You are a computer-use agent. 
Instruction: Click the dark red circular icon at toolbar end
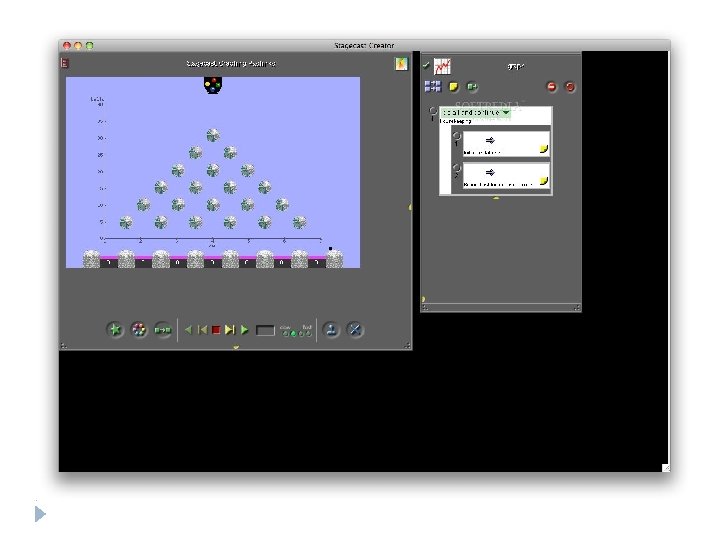coord(570,87)
